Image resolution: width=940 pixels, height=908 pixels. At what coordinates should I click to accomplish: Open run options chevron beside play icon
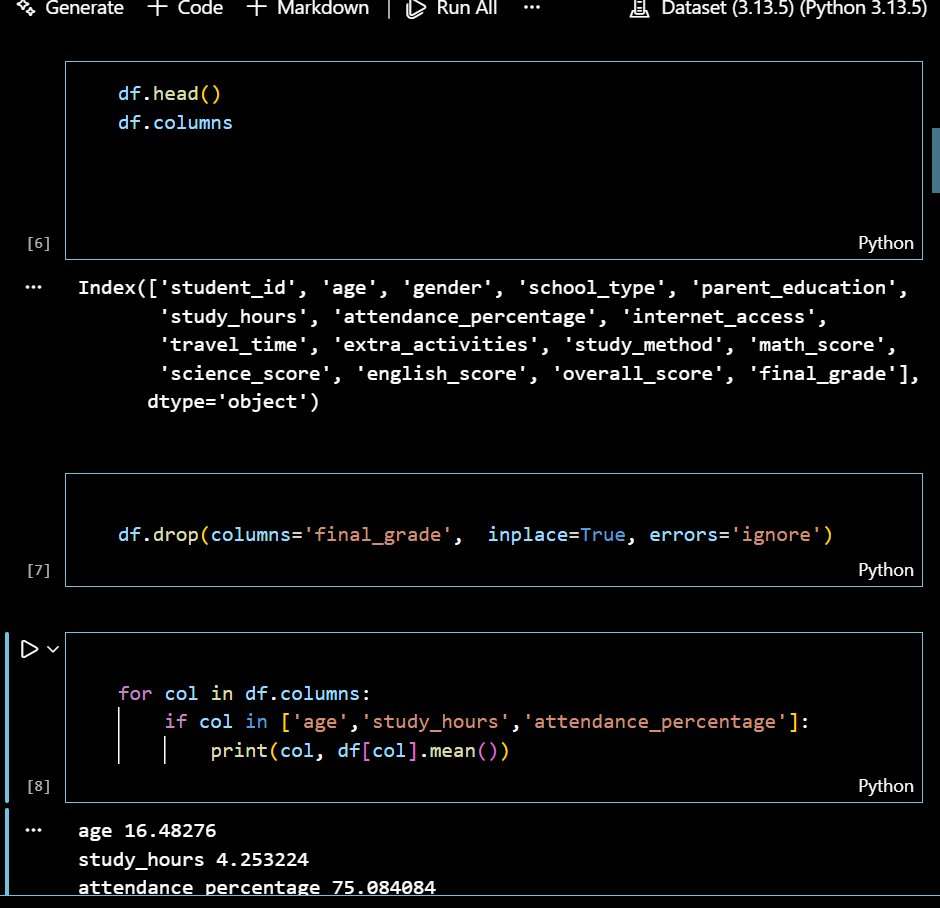click(53, 649)
